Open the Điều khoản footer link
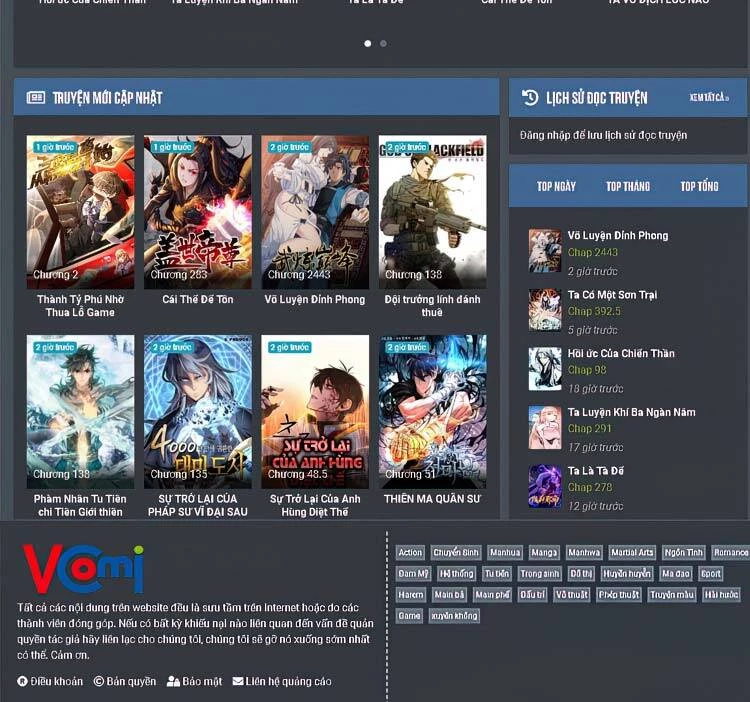Screen dimensions: 750x702 tap(50, 682)
